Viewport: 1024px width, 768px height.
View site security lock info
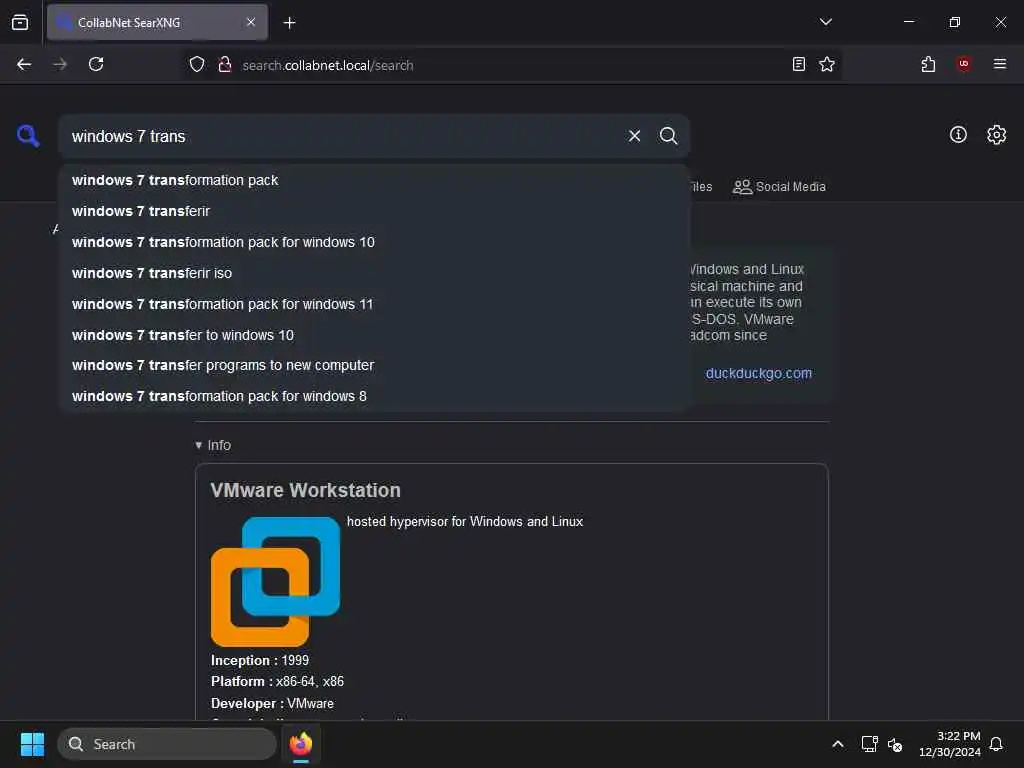225,64
